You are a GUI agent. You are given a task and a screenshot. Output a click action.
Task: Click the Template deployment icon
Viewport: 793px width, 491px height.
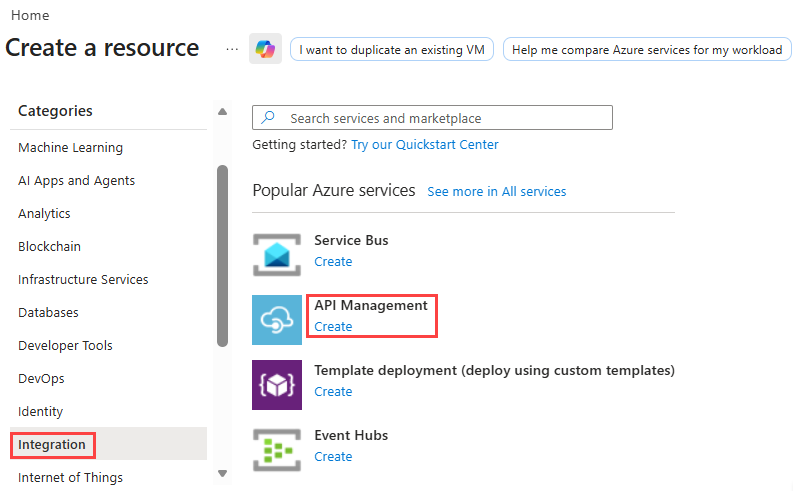pos(277,384)
